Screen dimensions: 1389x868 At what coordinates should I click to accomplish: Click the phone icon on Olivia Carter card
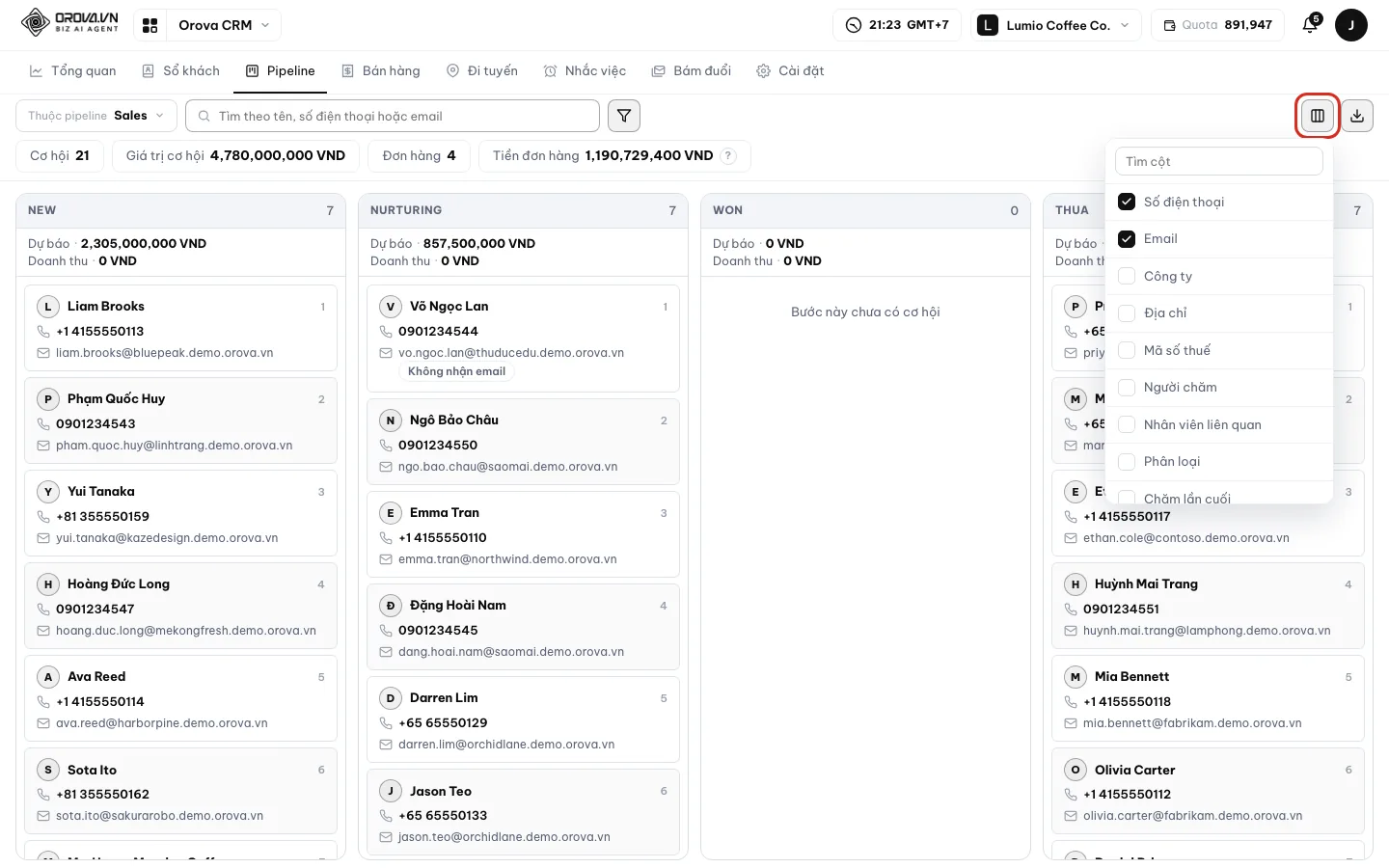(x=1071, y=795)
